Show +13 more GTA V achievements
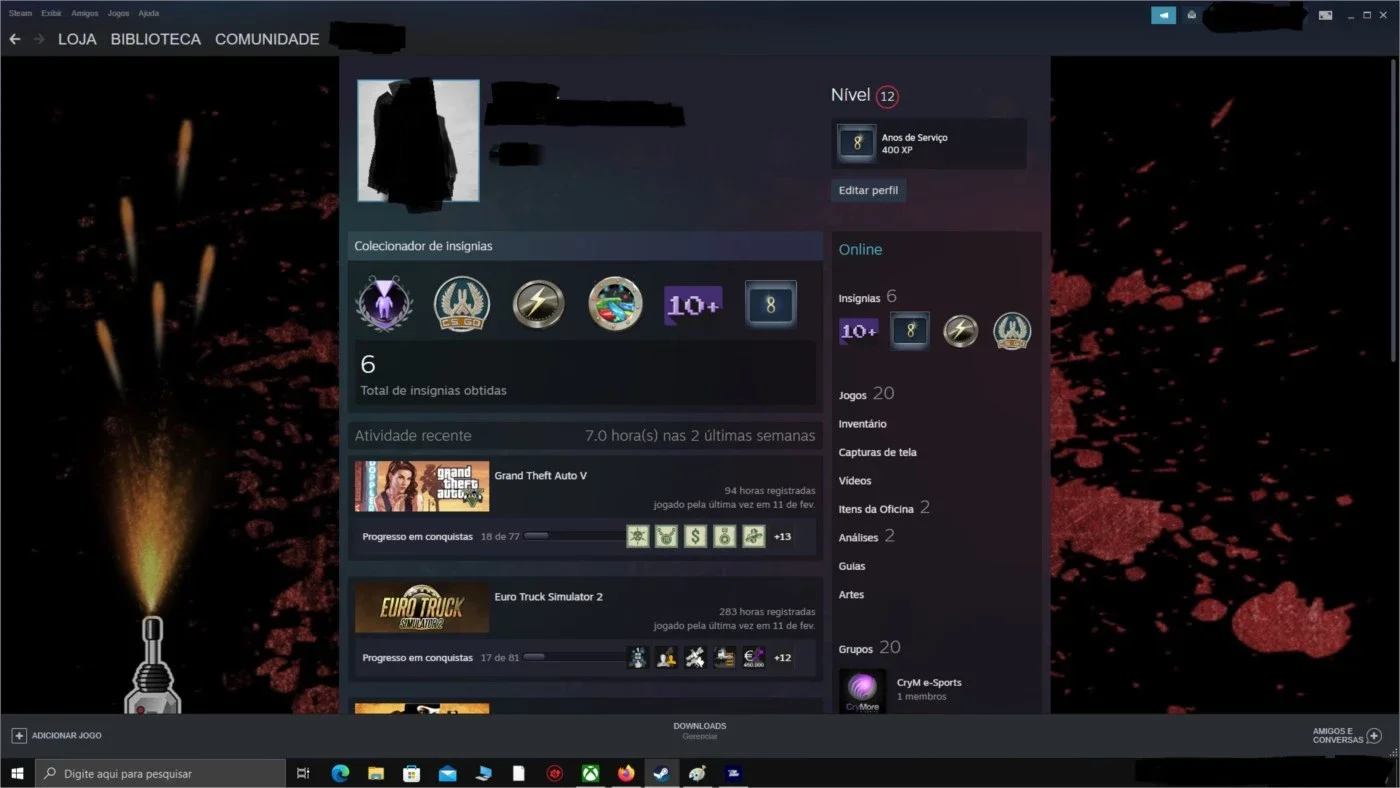 click(x=782, y=536)
